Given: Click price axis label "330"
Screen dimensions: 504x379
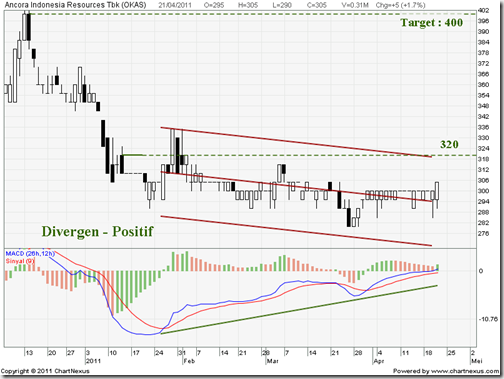Looking at the screenshot, I should (x=483, y=138).
